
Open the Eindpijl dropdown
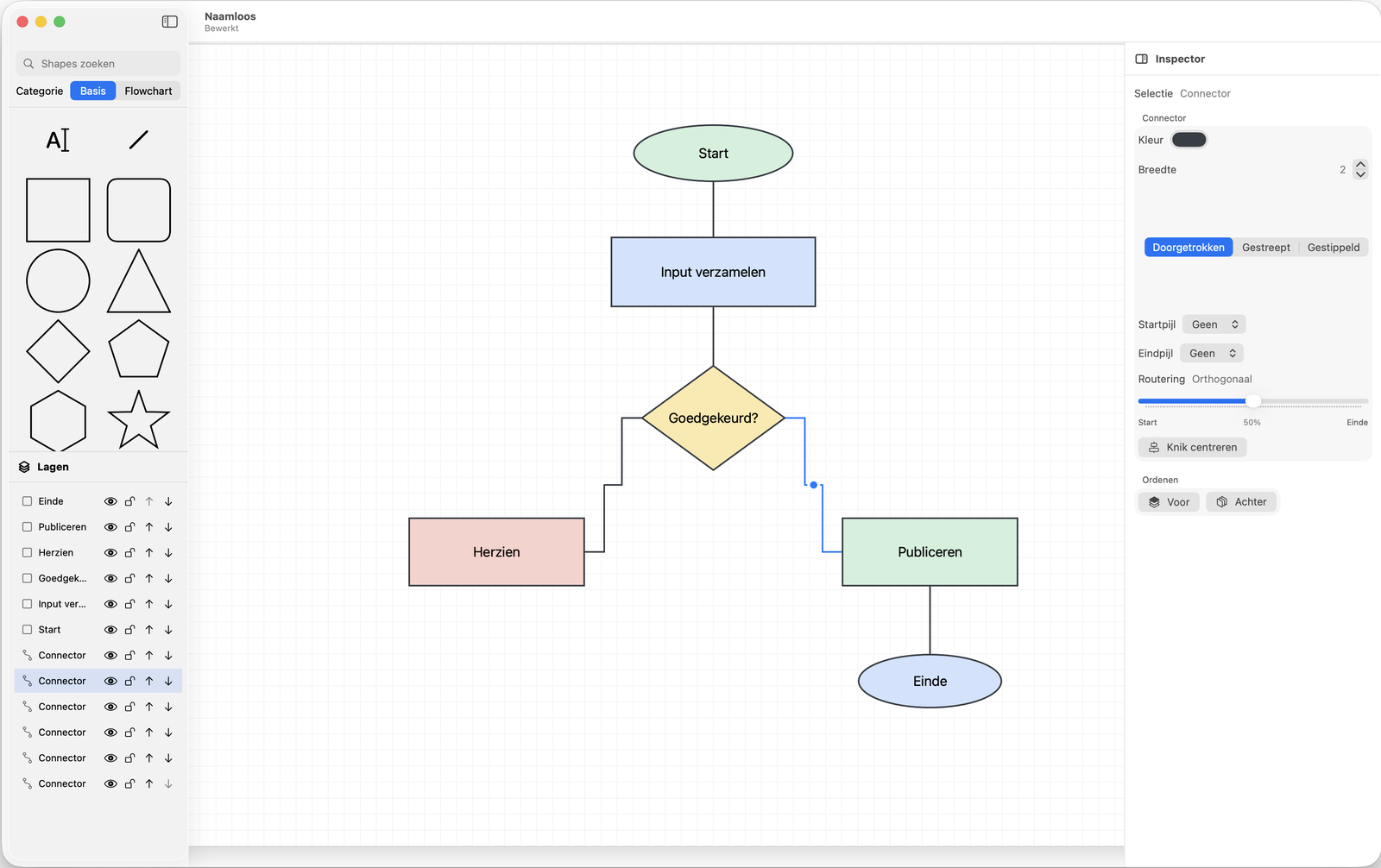coord(1212,353)
